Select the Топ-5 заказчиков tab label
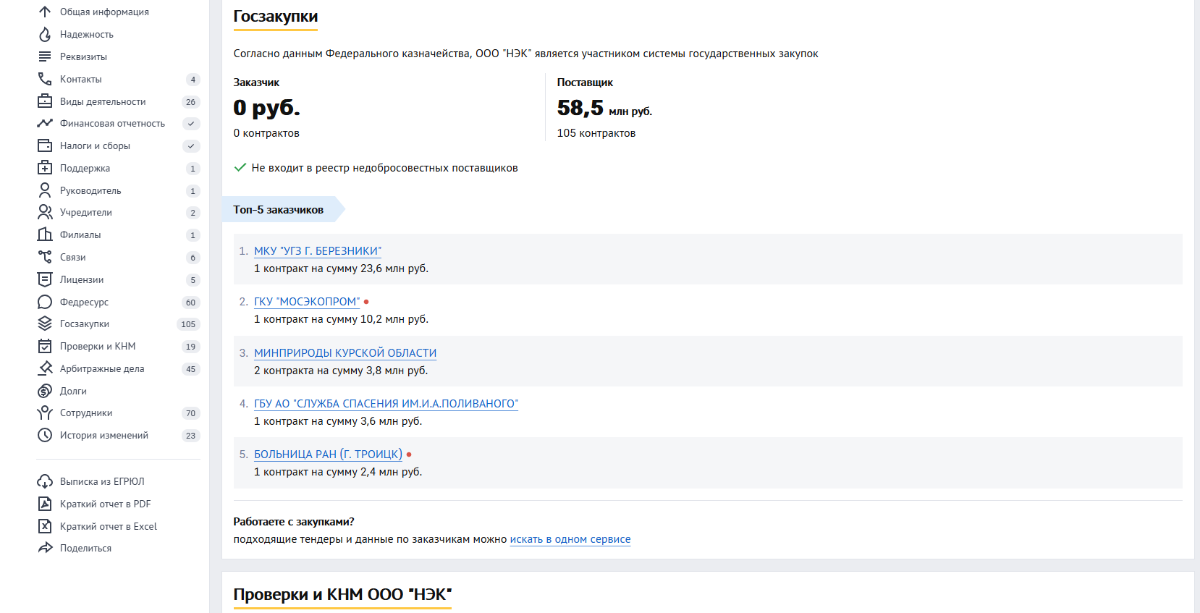The width and height of the screenshot is (1200, 613). click(279, 210)
